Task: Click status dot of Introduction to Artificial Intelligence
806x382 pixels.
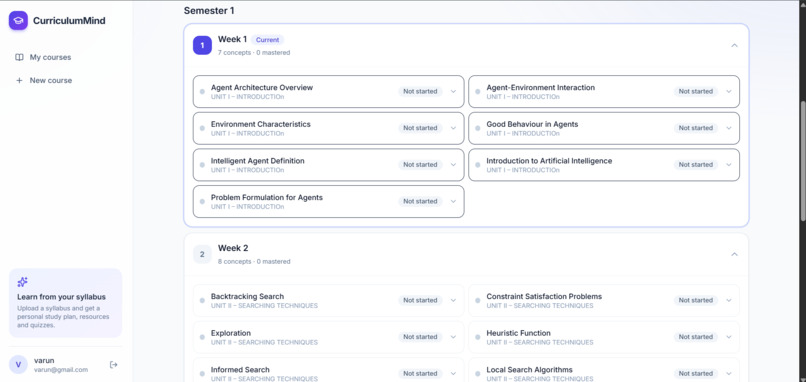Action: pos(478,165)
